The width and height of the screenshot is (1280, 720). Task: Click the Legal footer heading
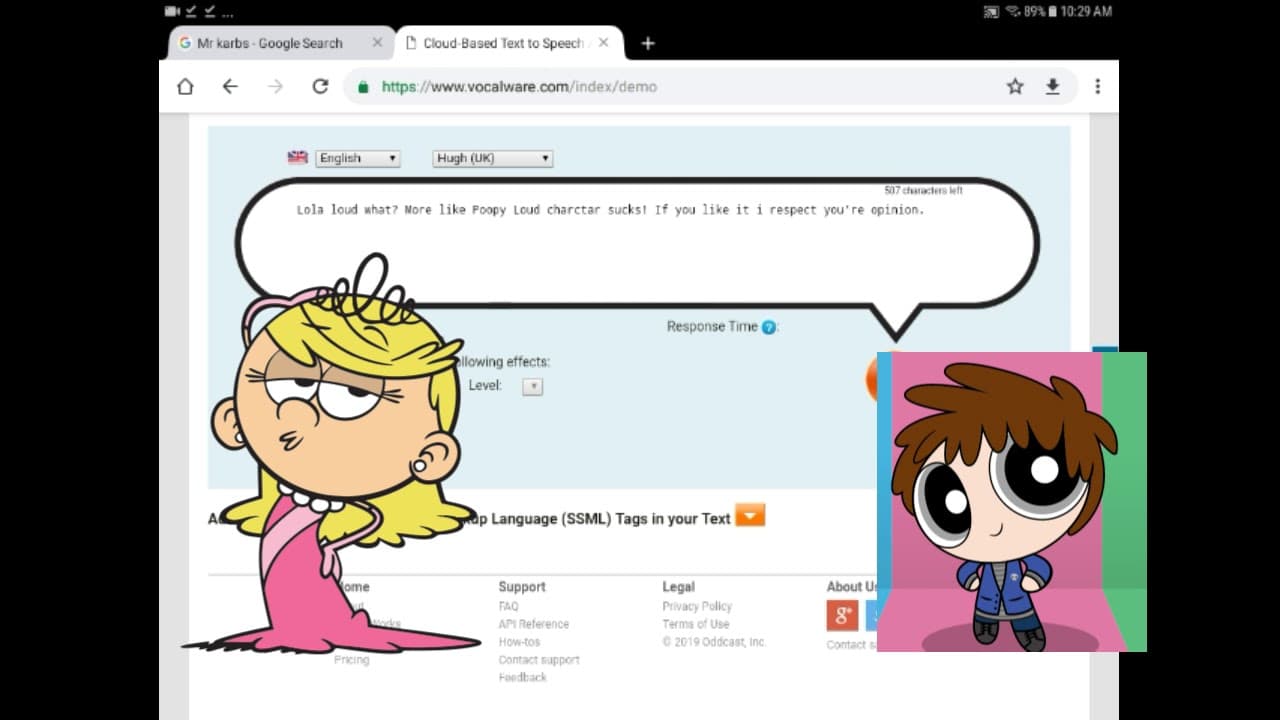[x=678, y=587]
